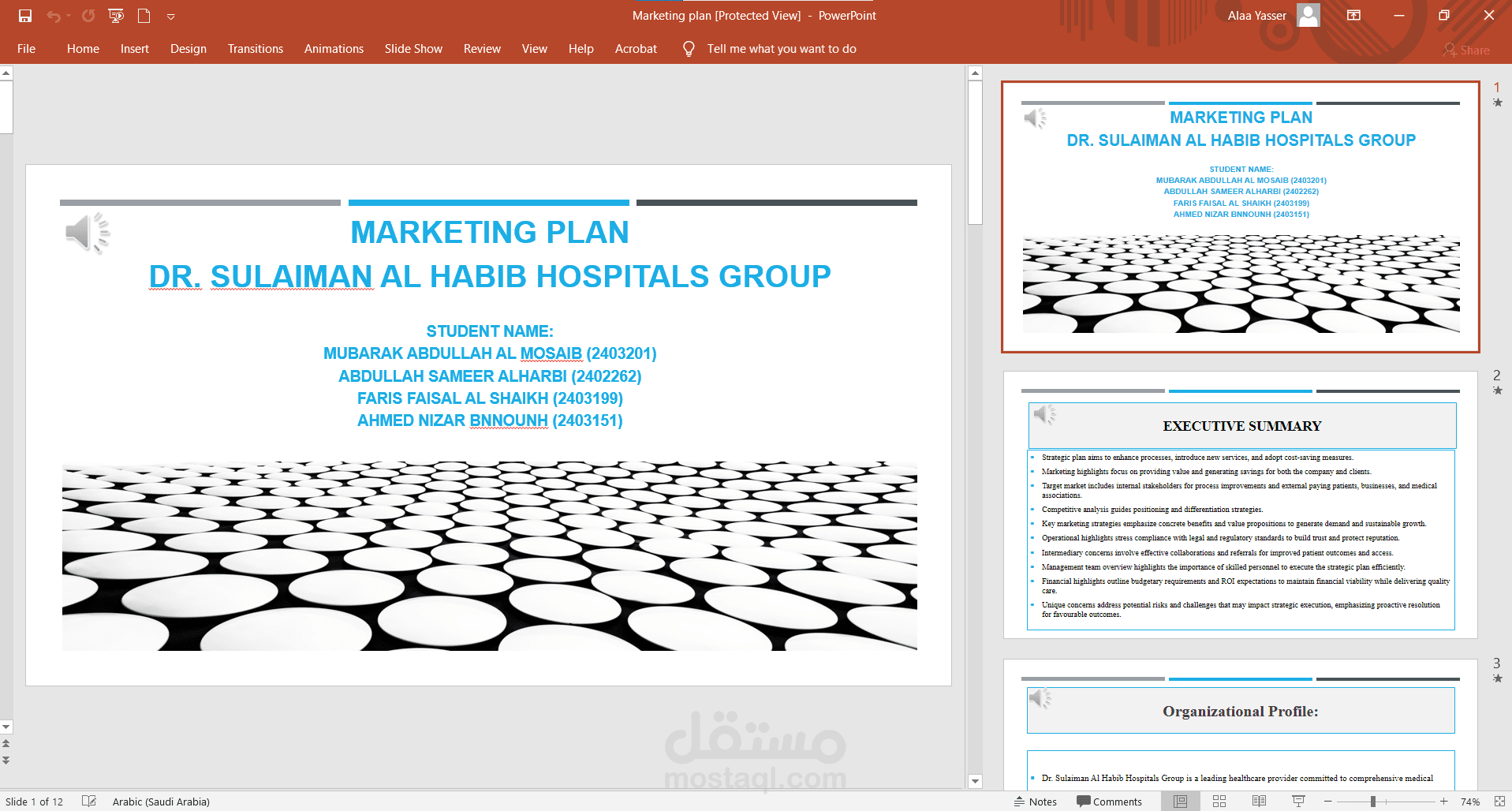Click the 'MUBARAK ABDULLAH AL MOSAIB (2403201)' line
Screen dimensions: 1512x811
pos(490,353)
